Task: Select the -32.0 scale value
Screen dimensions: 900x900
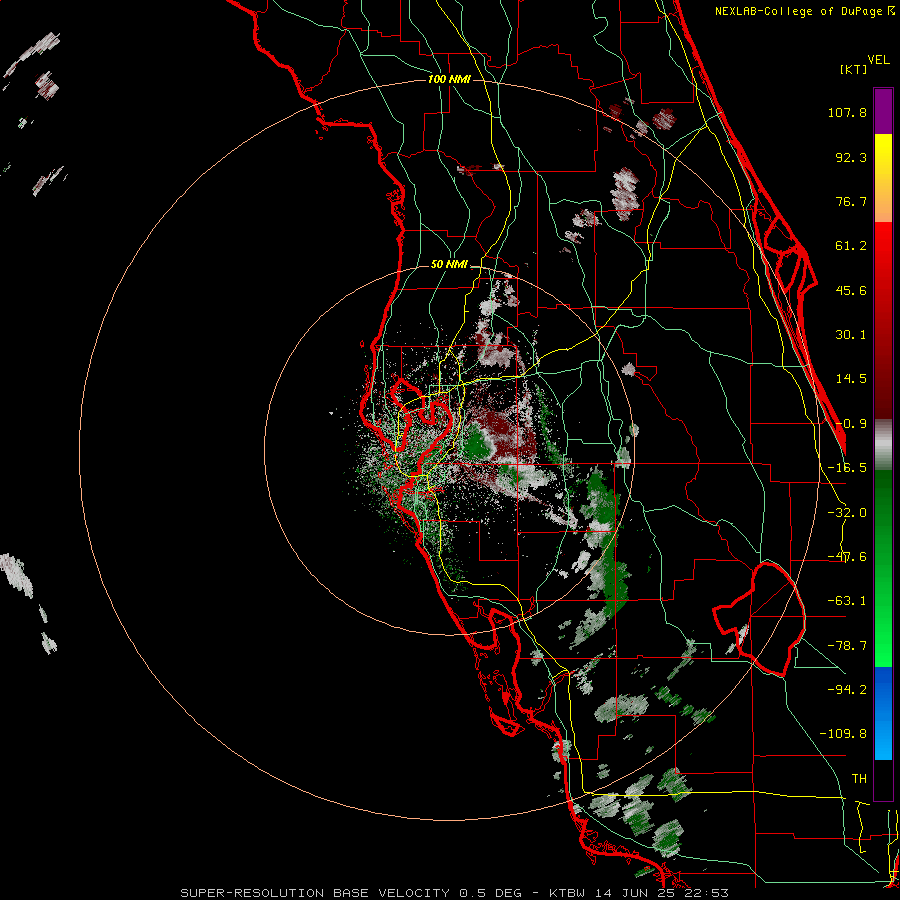Action: (x=847, y=513)
